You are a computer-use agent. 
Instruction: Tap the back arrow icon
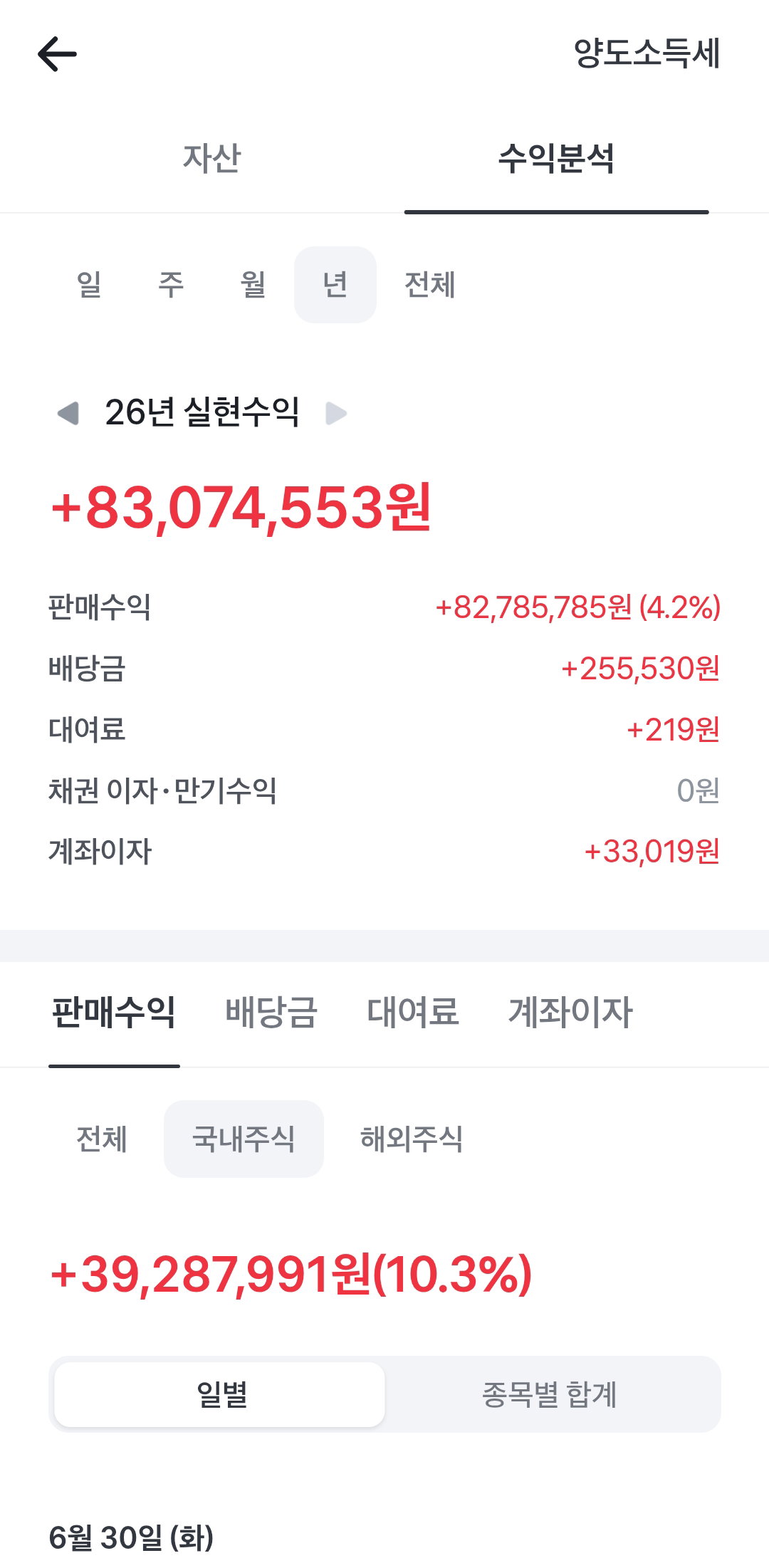(57, 54)
